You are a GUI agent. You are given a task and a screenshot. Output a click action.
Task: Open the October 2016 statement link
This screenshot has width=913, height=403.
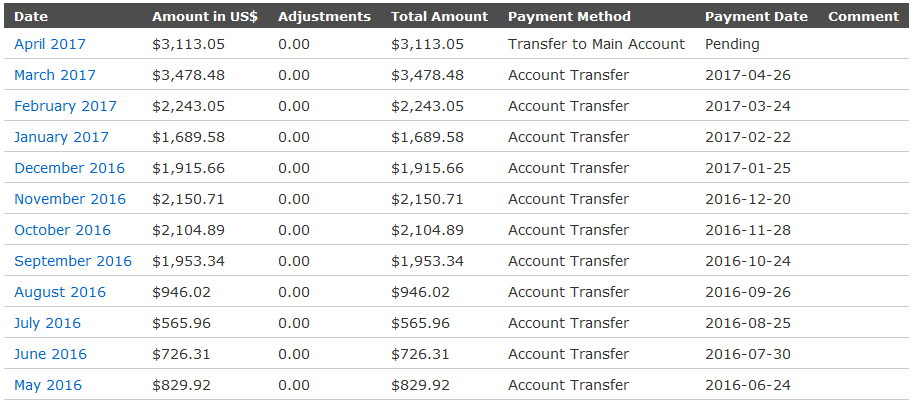(x=62, y=230)
